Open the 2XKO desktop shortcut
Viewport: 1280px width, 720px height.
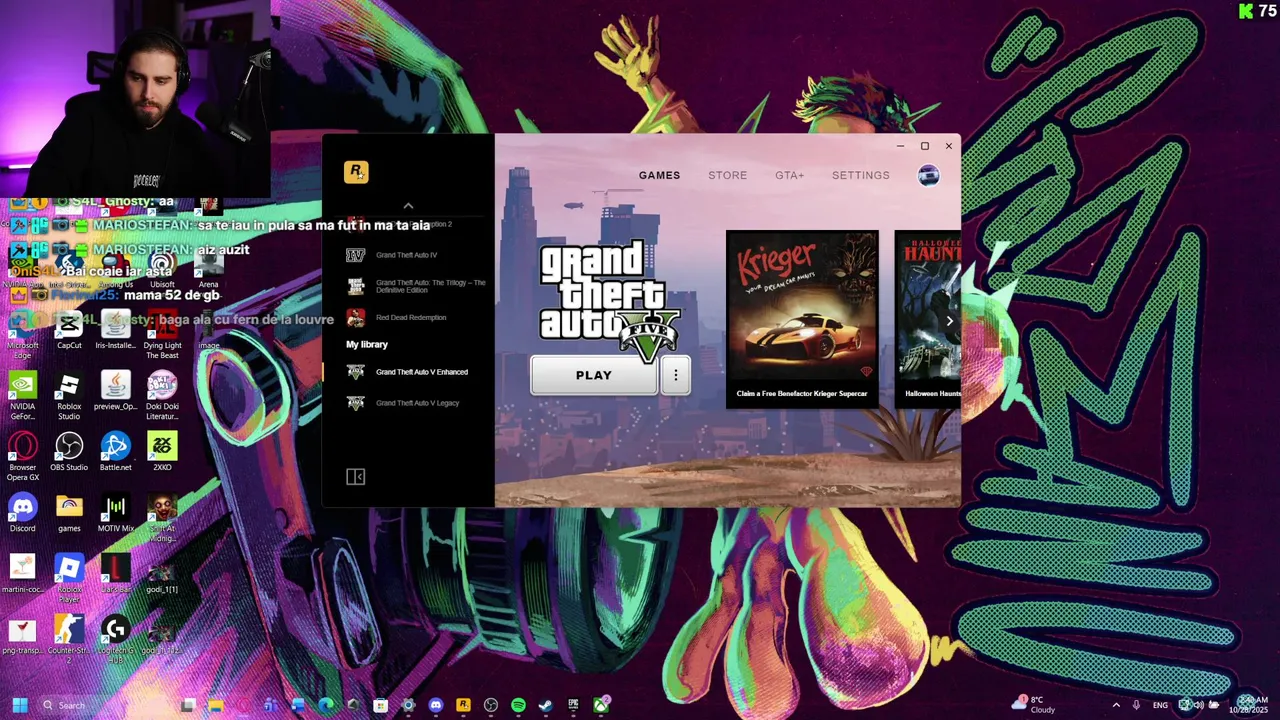click(162, 452)
